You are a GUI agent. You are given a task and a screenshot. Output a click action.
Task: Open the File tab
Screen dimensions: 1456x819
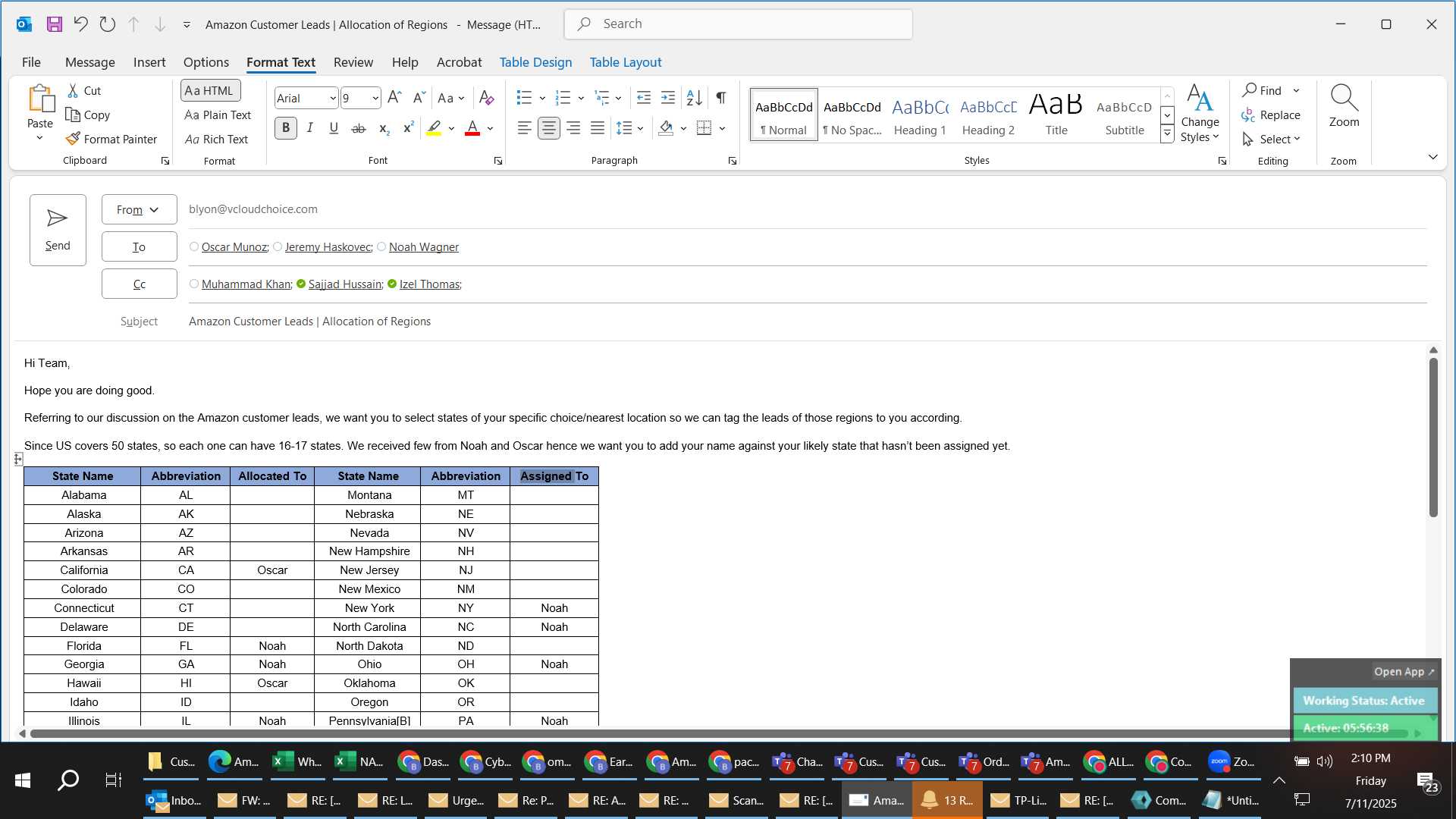31,62
